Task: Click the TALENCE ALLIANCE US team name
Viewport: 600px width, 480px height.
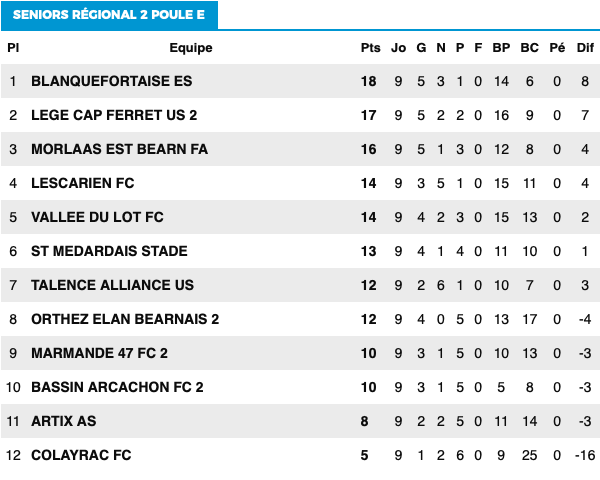Action: 112,285
